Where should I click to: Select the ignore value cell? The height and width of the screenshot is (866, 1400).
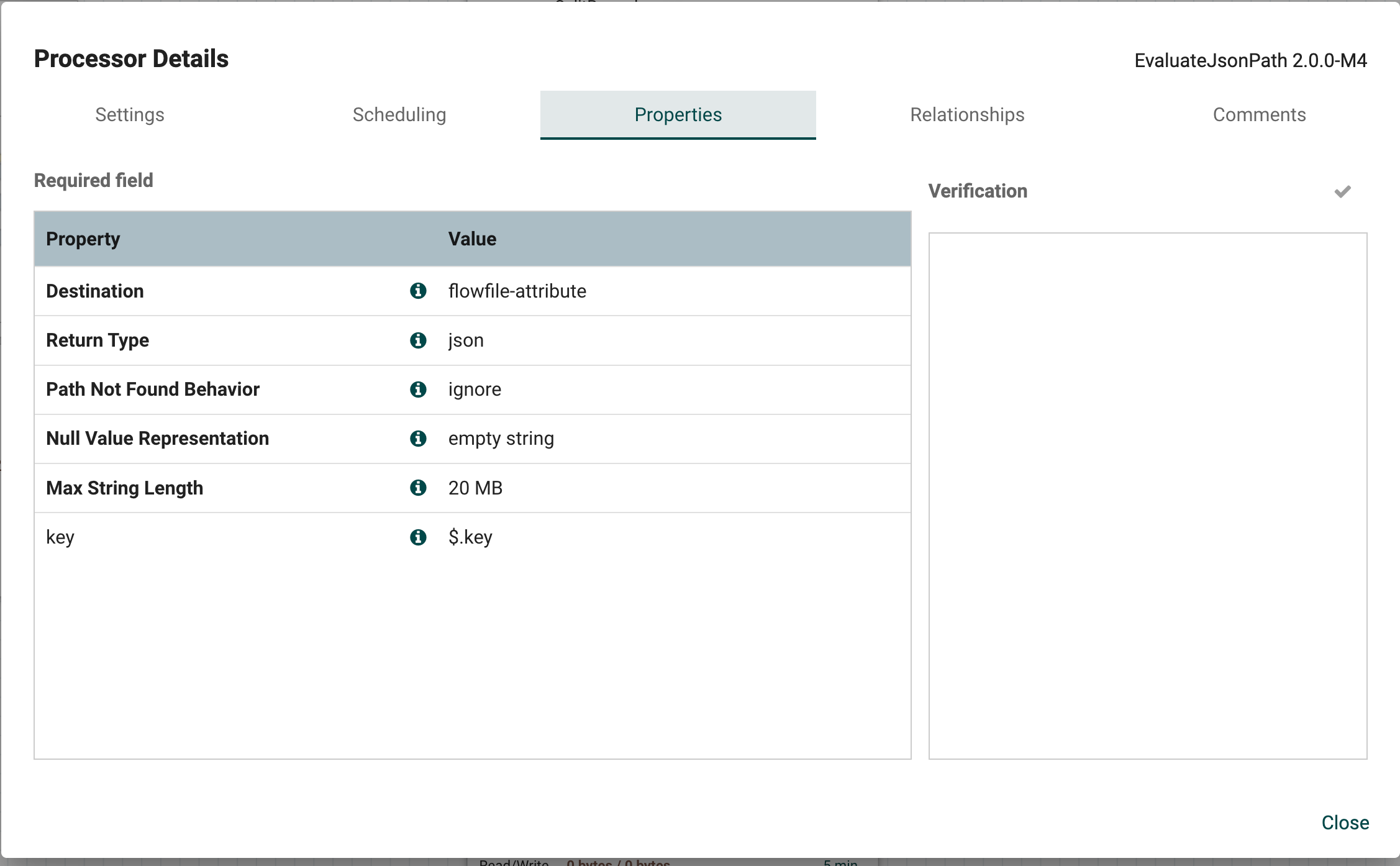pos(475,390)
